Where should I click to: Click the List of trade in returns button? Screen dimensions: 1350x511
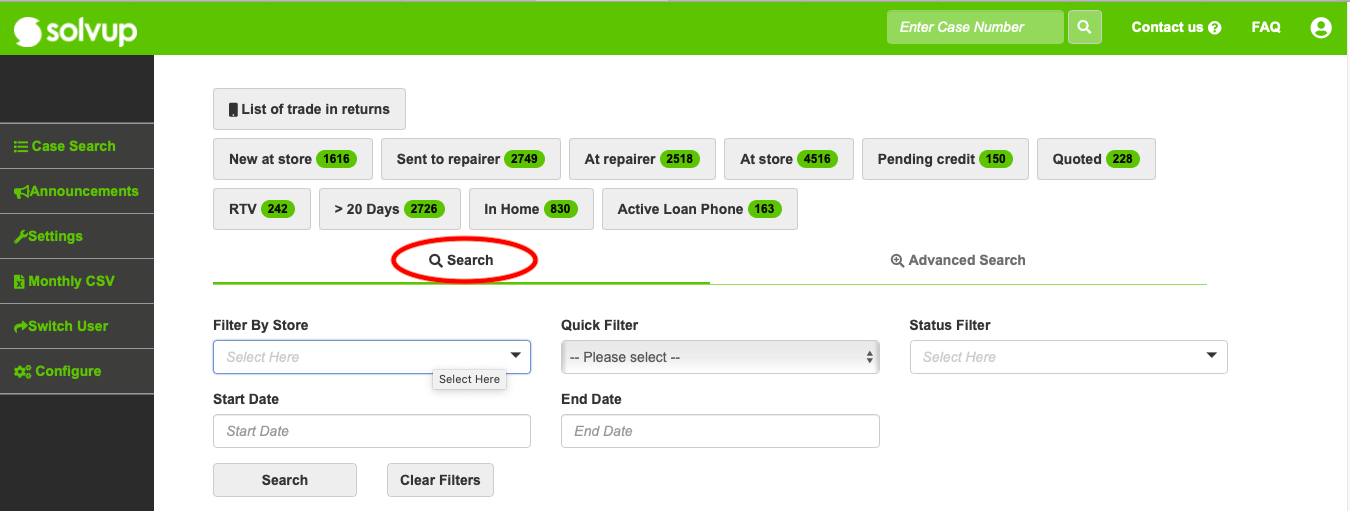click(x=309, y=109)
